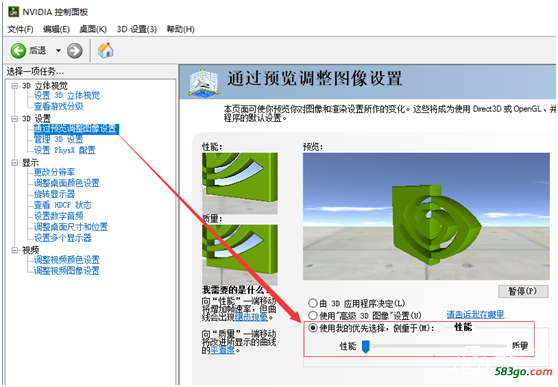Image resolution: width=558 pixels, height=387 pixels.
Task: Click the 3D 立体视觉 category label
Action: pyautogui.click(x=45, y=86)
